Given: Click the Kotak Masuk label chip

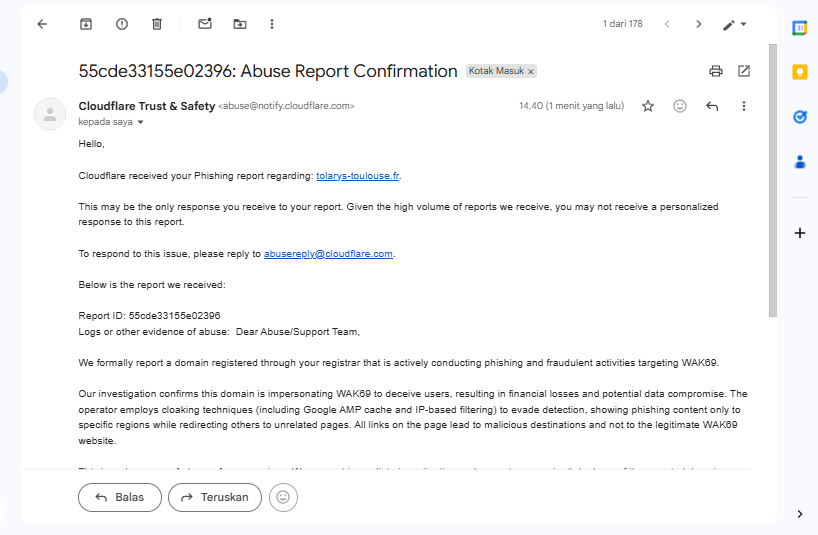Looking at the screenshot, I should tap(496, 71).
